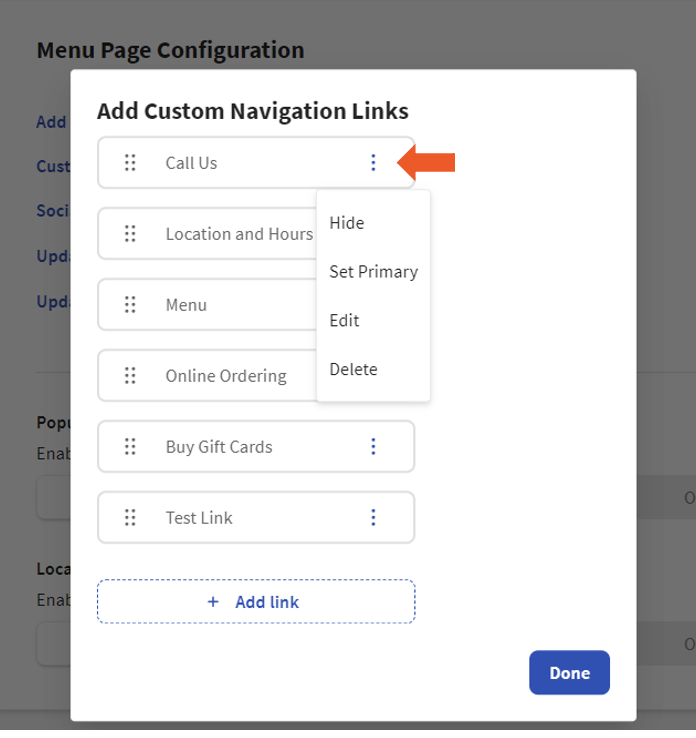Select Set Primary in the options menu

(373, 272)
